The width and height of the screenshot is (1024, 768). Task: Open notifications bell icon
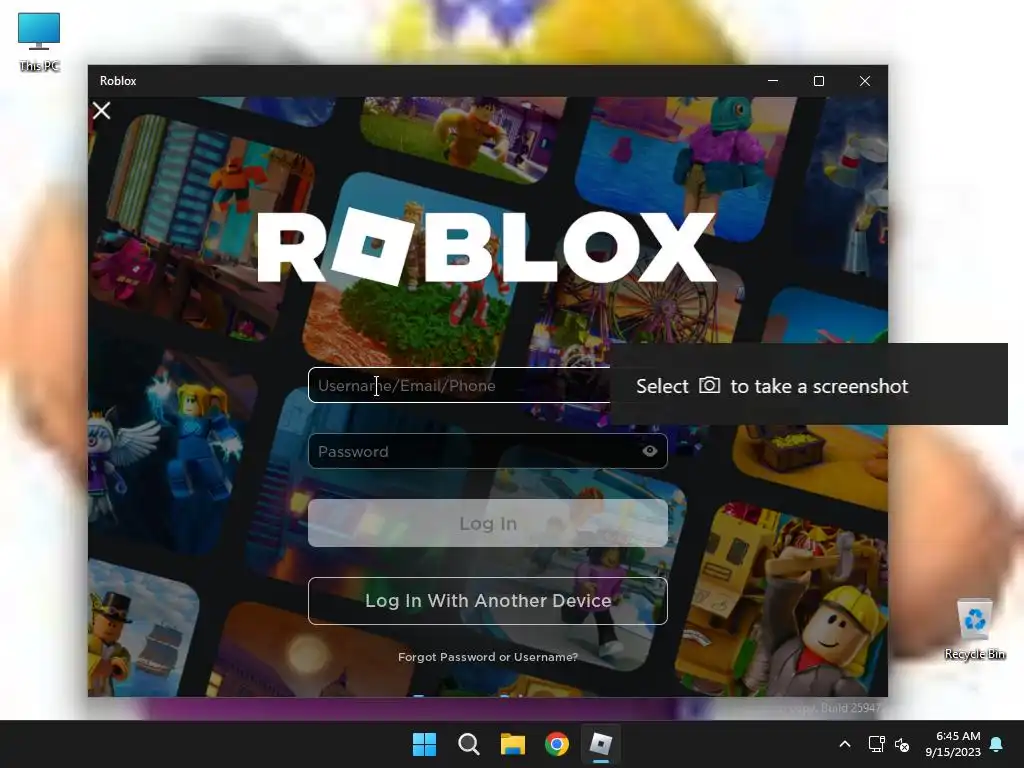tap(997, 744)
